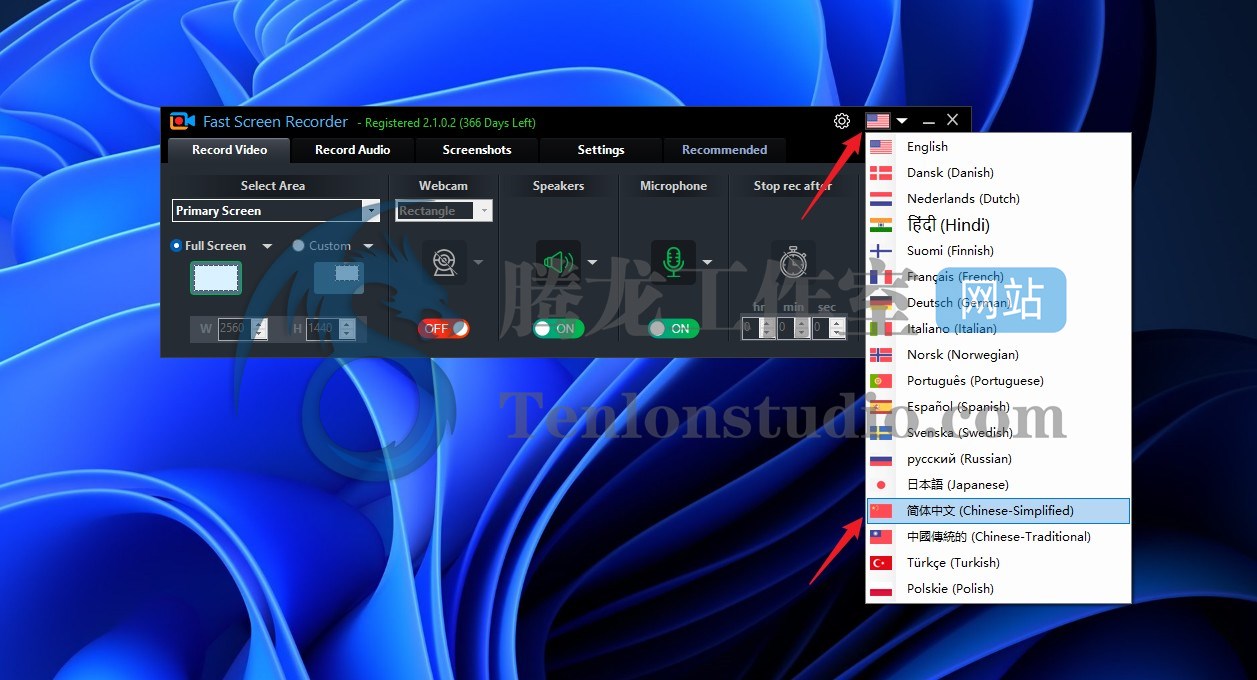Open the Recommended tab

coord(725,150)
